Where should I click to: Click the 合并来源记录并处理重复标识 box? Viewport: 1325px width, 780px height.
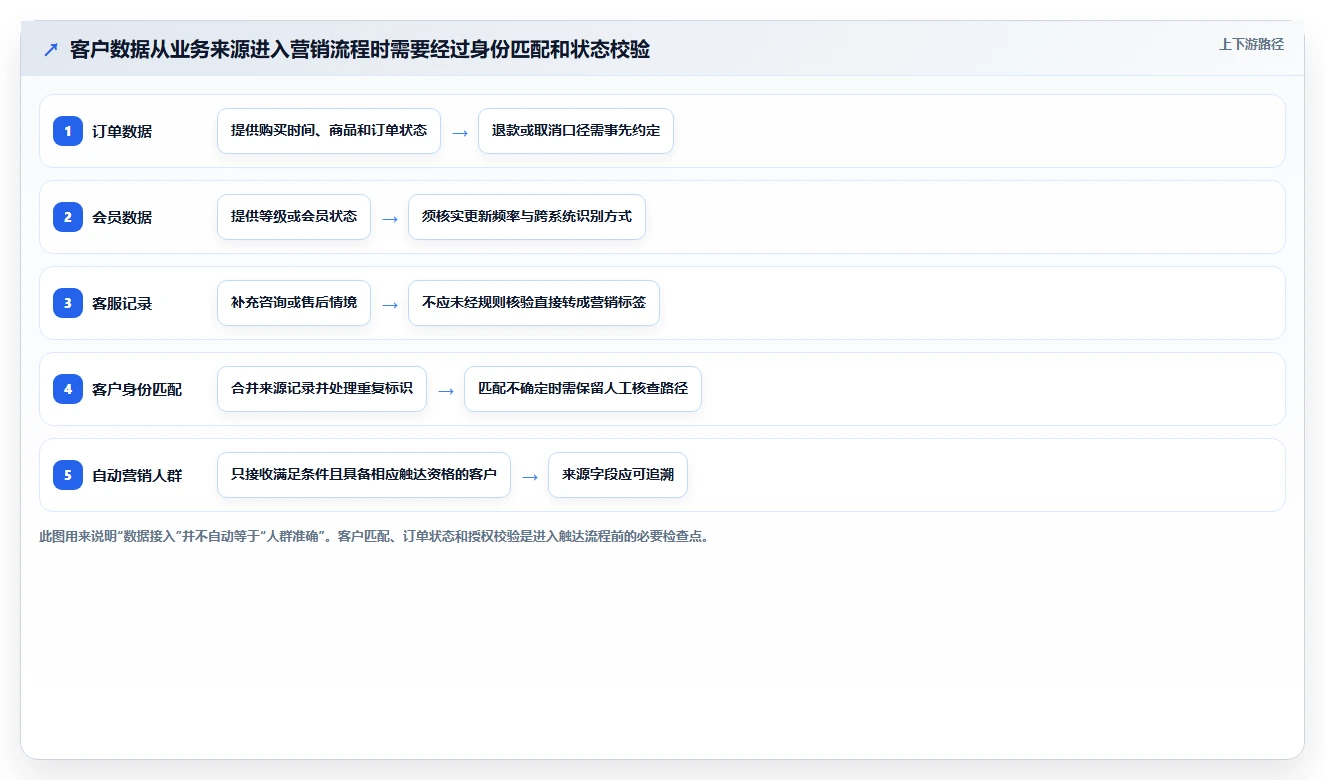(x=322, y=389)
